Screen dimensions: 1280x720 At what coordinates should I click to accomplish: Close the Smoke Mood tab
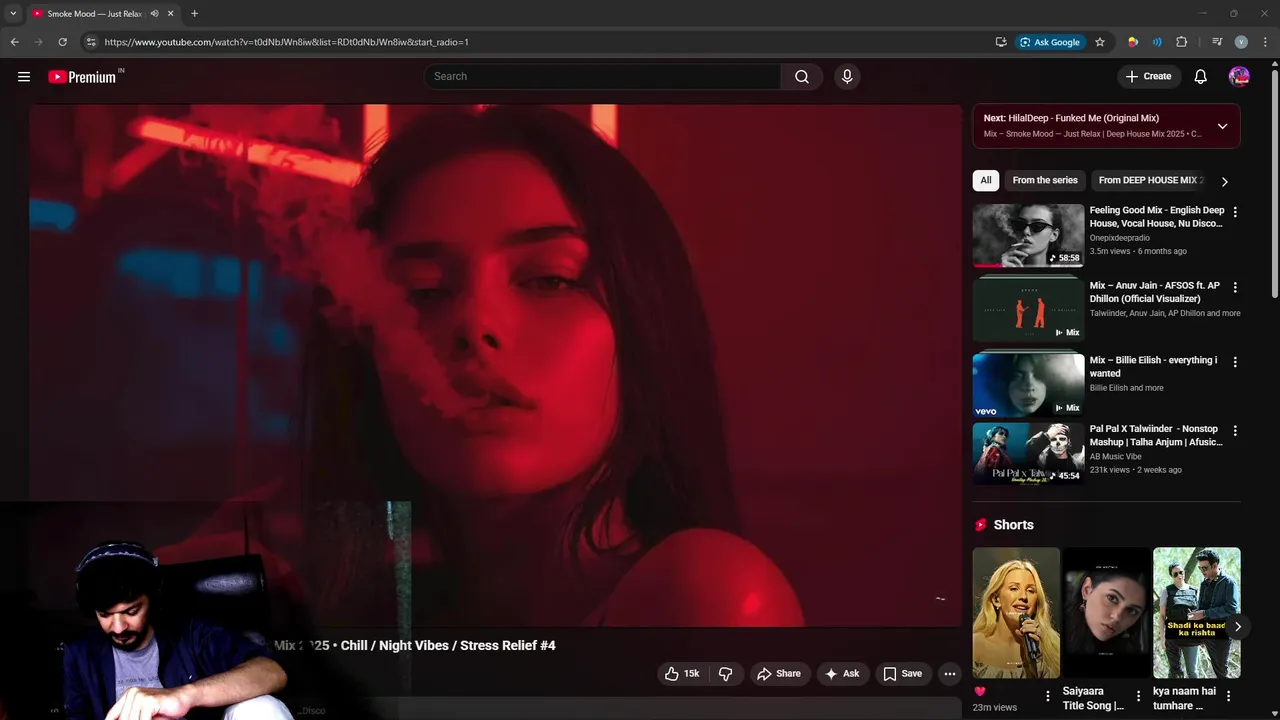pos(171,14)
